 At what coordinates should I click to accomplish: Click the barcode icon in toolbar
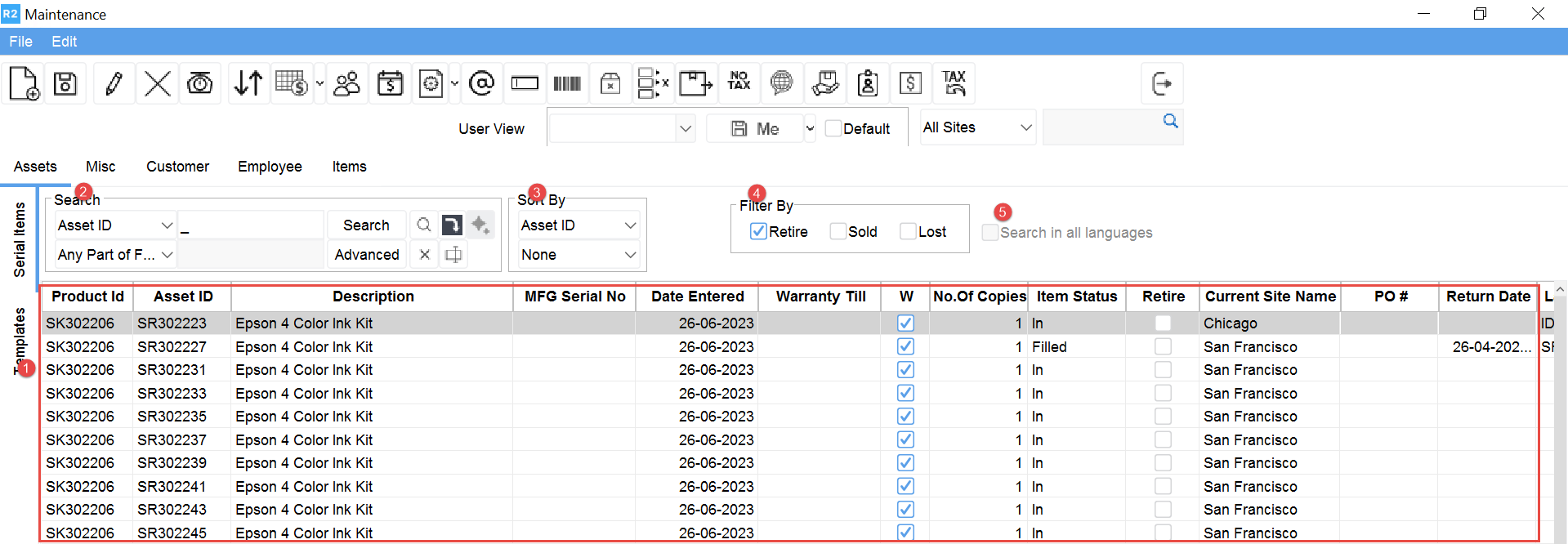click(567, 83)
